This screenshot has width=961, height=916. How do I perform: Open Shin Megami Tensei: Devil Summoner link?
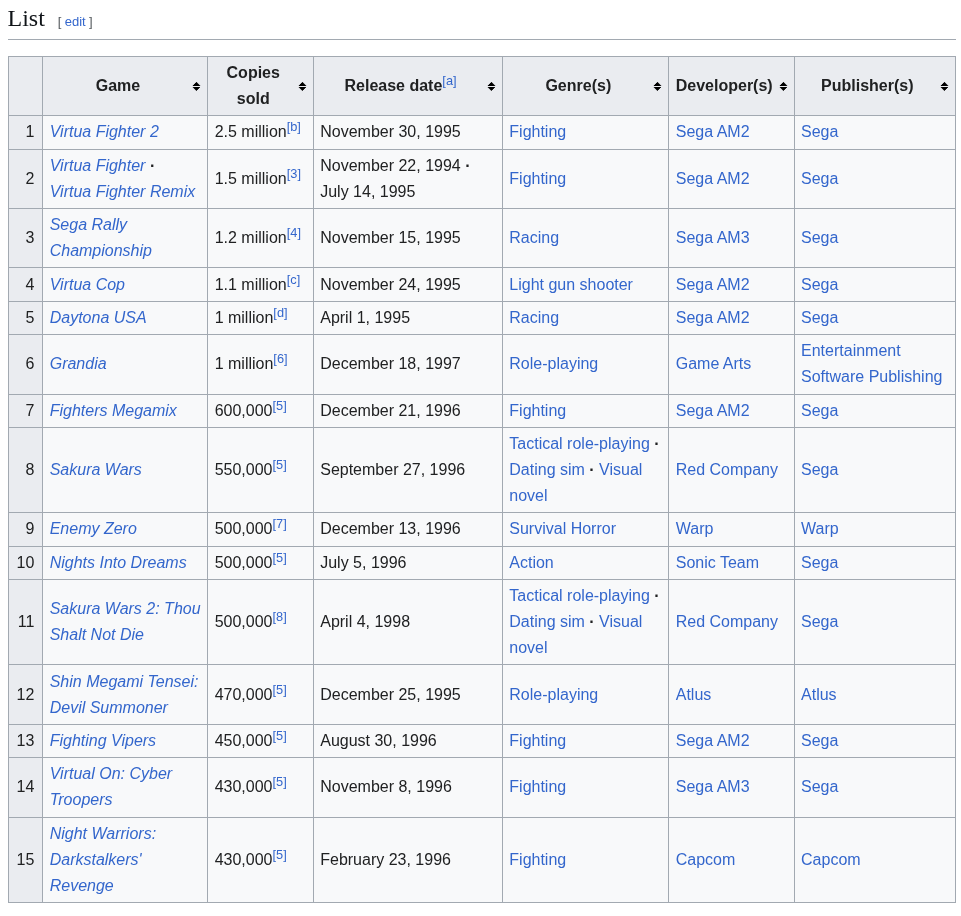tap(124, 695)
